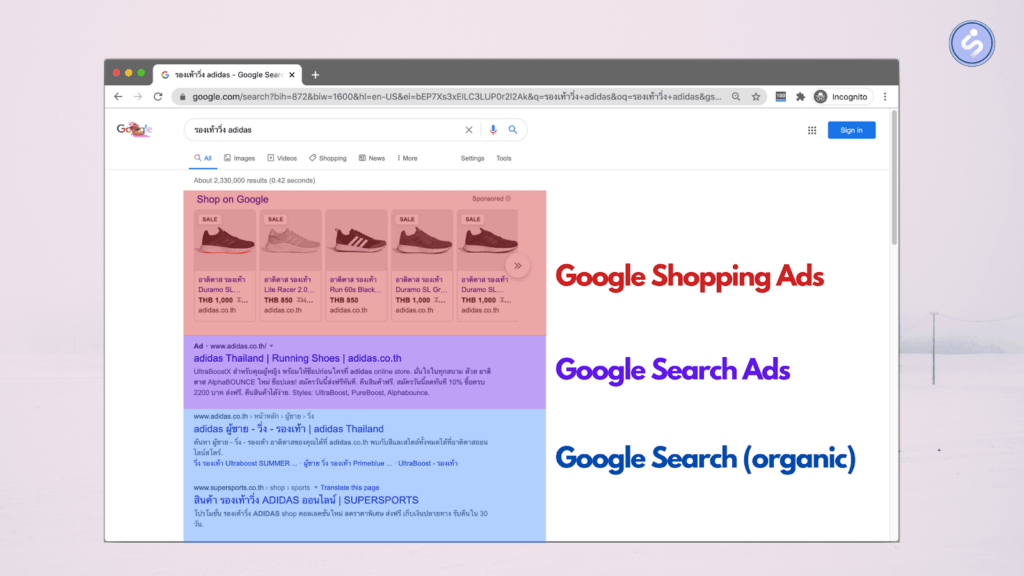Open the Run 60s Black shoe ad
The height and width of the screenshot is (576, 1024).
pyautogui.click(x=357, y=265)
